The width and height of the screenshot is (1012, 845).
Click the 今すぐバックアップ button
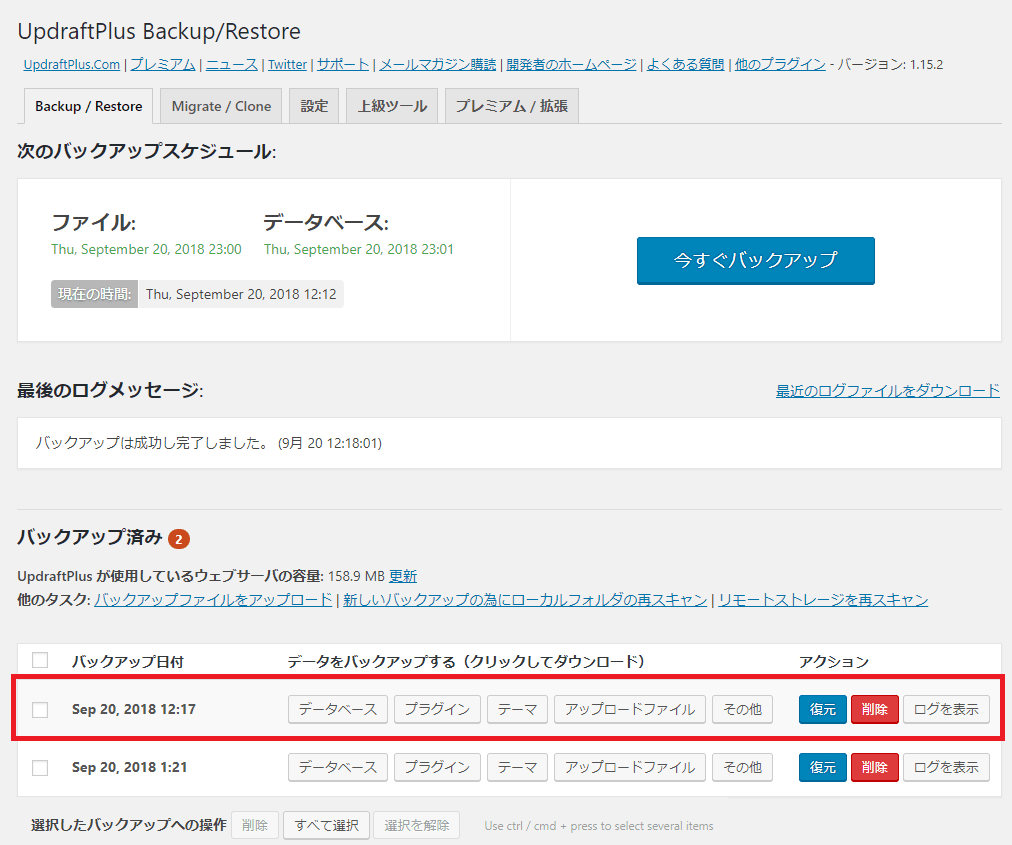point(755,260)
